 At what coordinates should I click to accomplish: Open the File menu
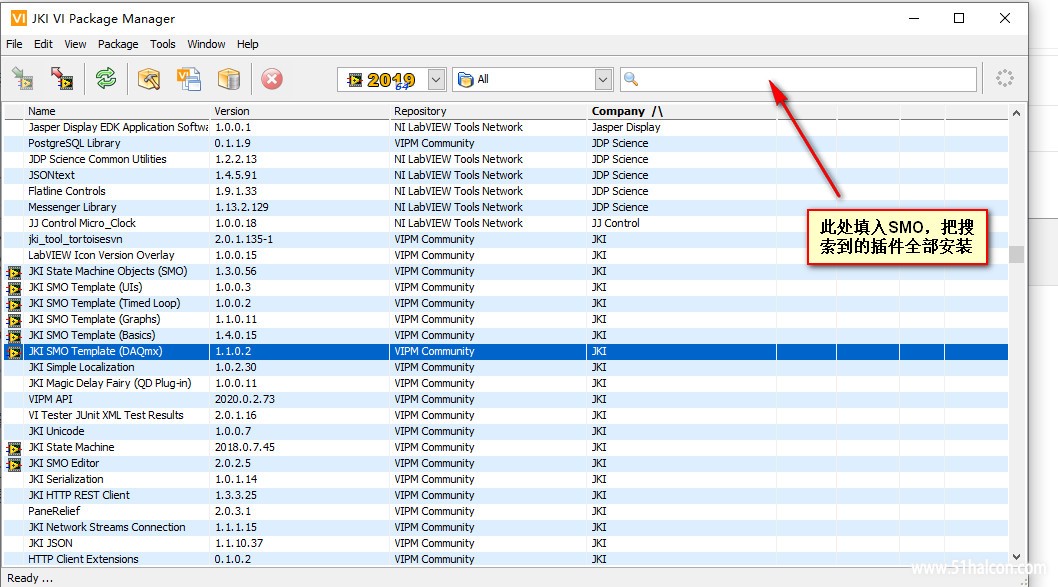14,44
